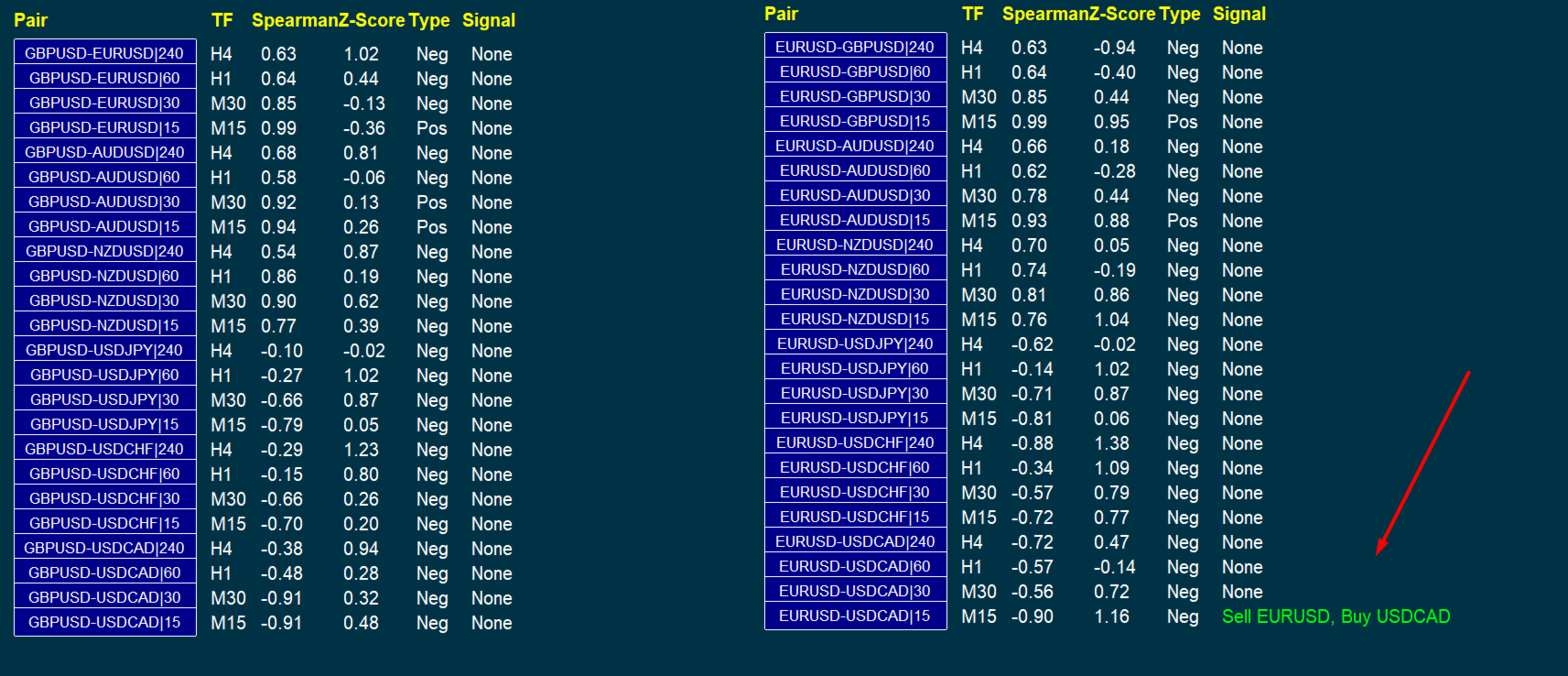Choose the EURUSD-AUDUSD|15 pair button
This screenshot has height=676, width=1568.
pos(855,220)
